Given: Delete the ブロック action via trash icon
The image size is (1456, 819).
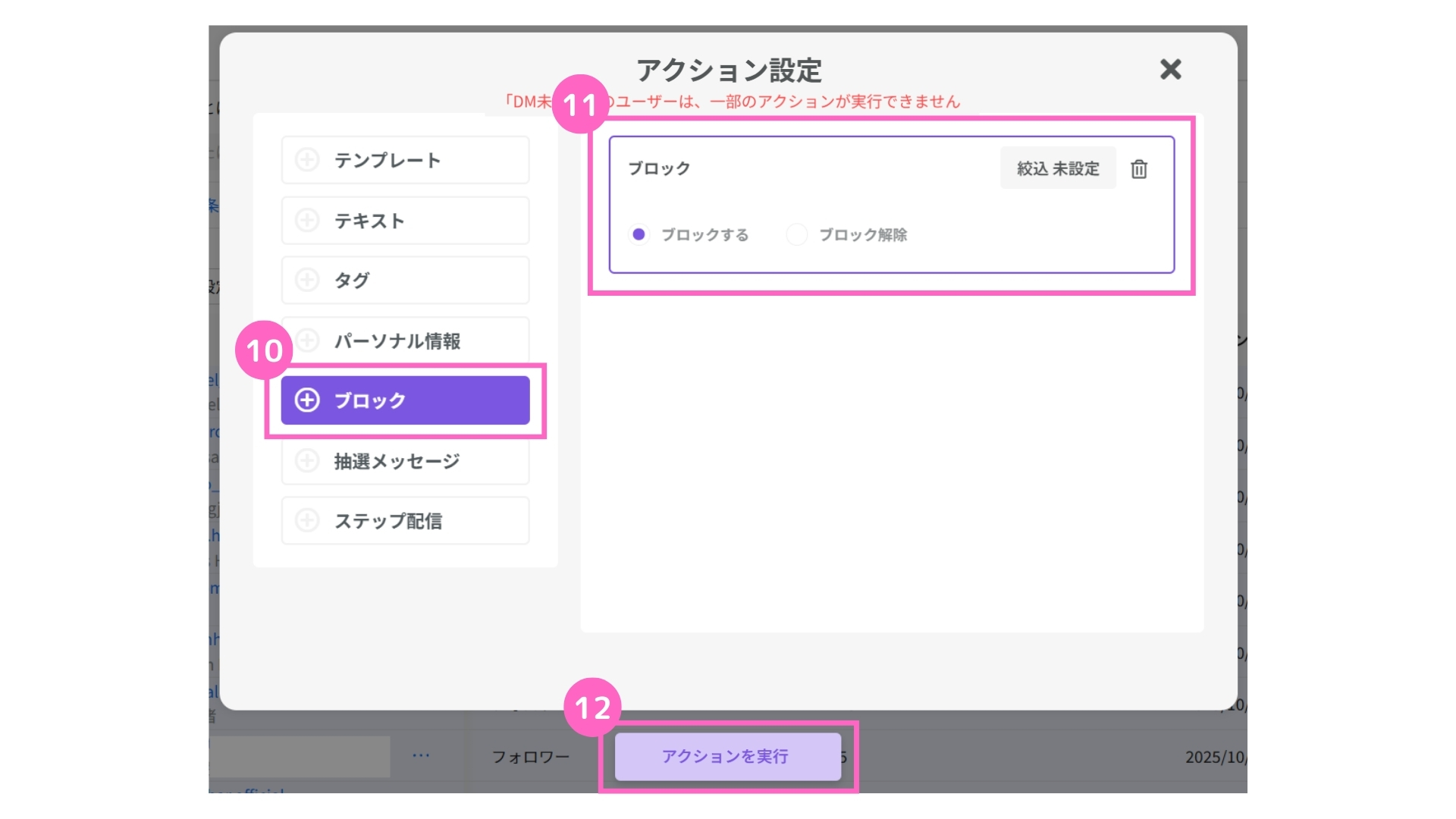Looking at the screenshot, I should tap(1138, 168).
